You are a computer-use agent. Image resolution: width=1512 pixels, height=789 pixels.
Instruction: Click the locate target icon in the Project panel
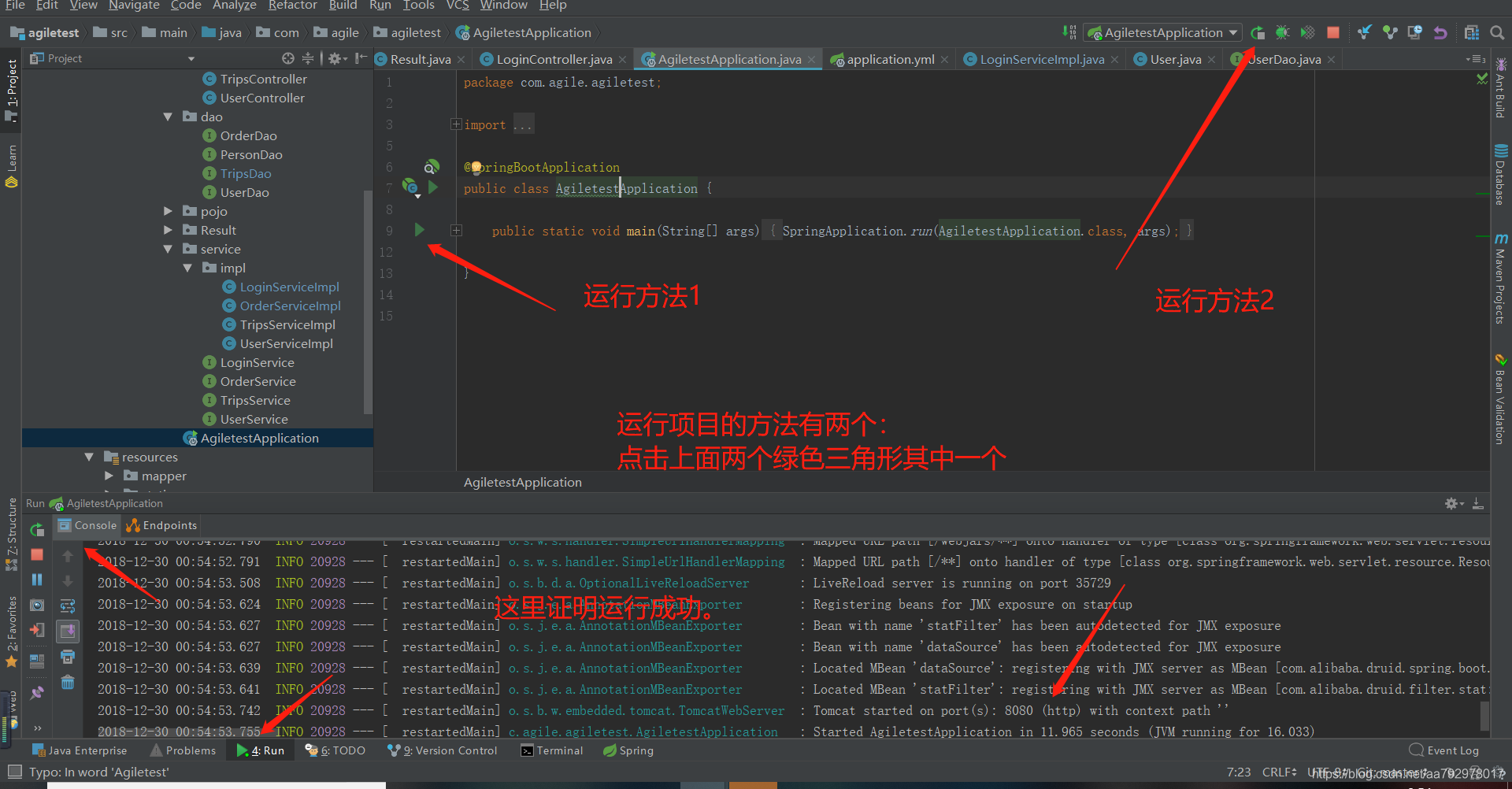click(x=288, y=58)
